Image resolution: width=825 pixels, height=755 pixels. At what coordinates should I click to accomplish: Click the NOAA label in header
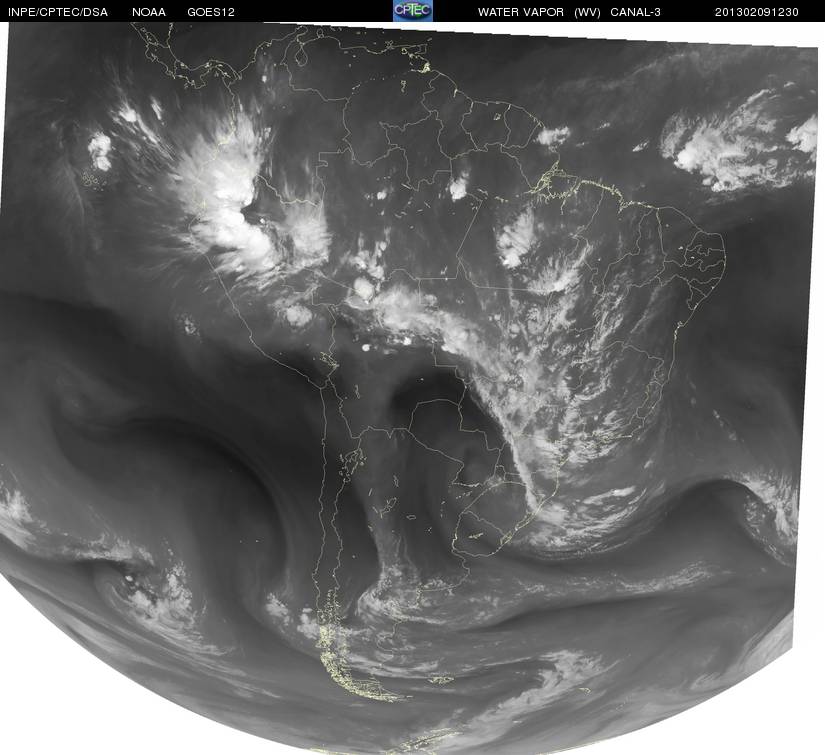pos(149,12)
